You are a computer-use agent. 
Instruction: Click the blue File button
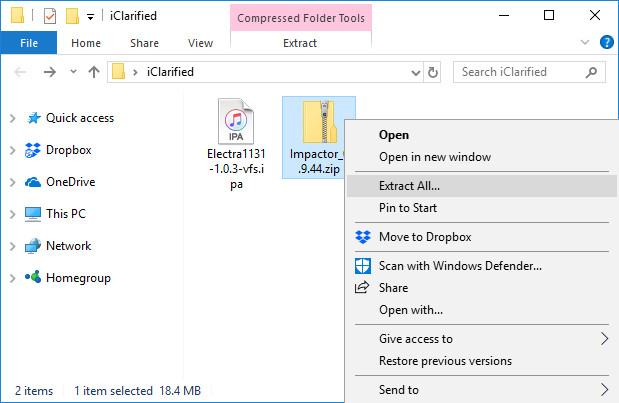click(29, 43)
